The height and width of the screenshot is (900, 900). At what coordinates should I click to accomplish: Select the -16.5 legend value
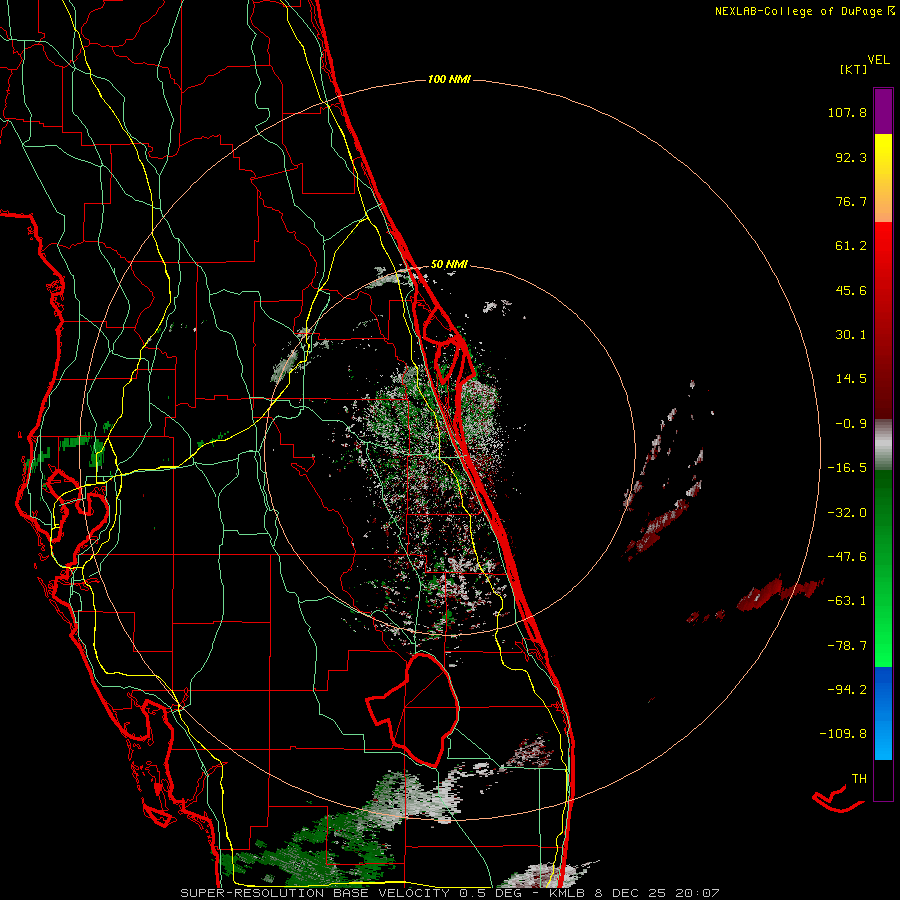point(847,468)
